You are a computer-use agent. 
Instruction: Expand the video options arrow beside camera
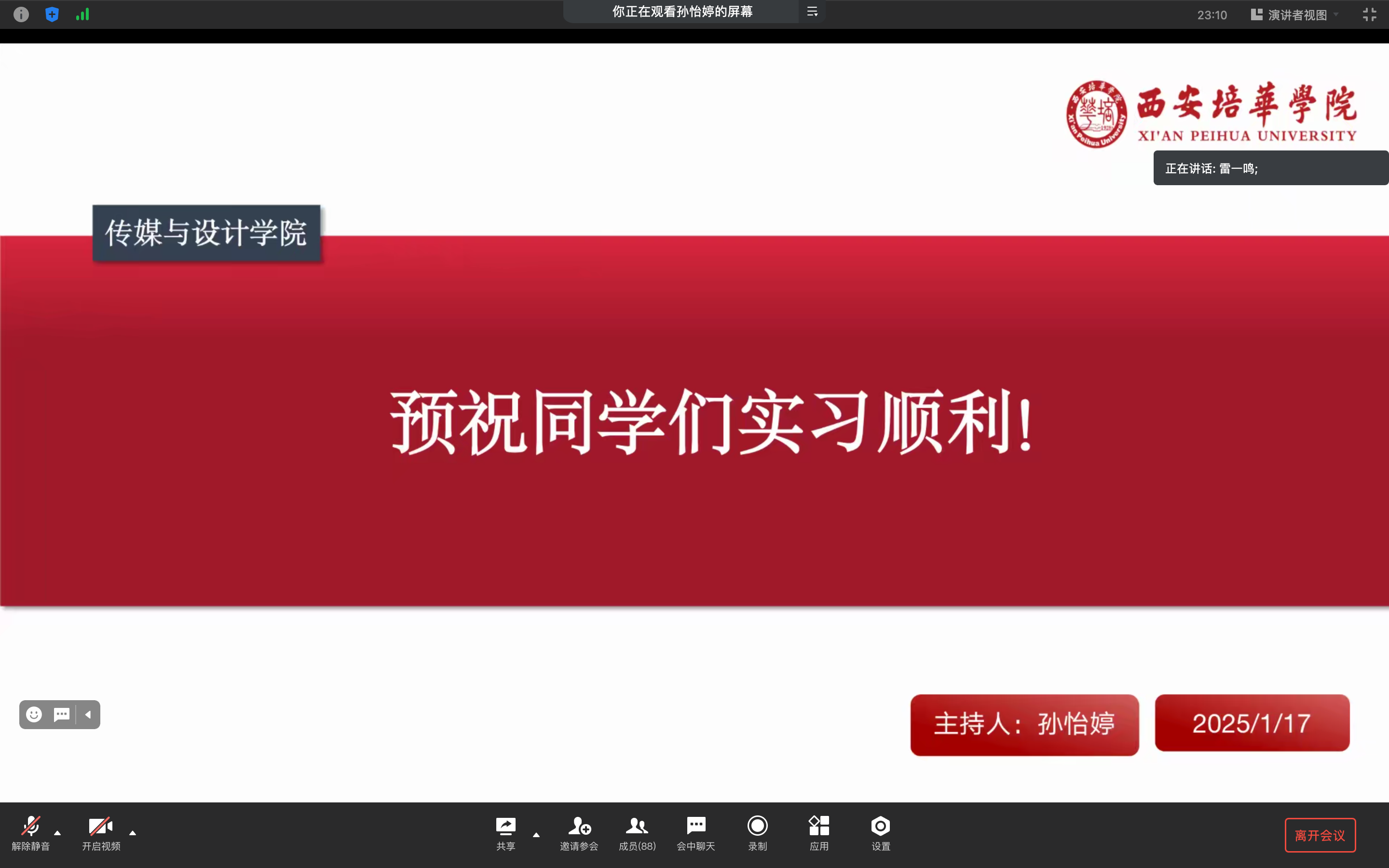pyautogui.click(x=133, y=833)
